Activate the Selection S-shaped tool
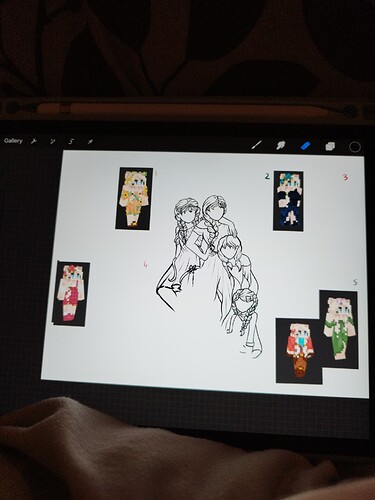 click(71, 142)
